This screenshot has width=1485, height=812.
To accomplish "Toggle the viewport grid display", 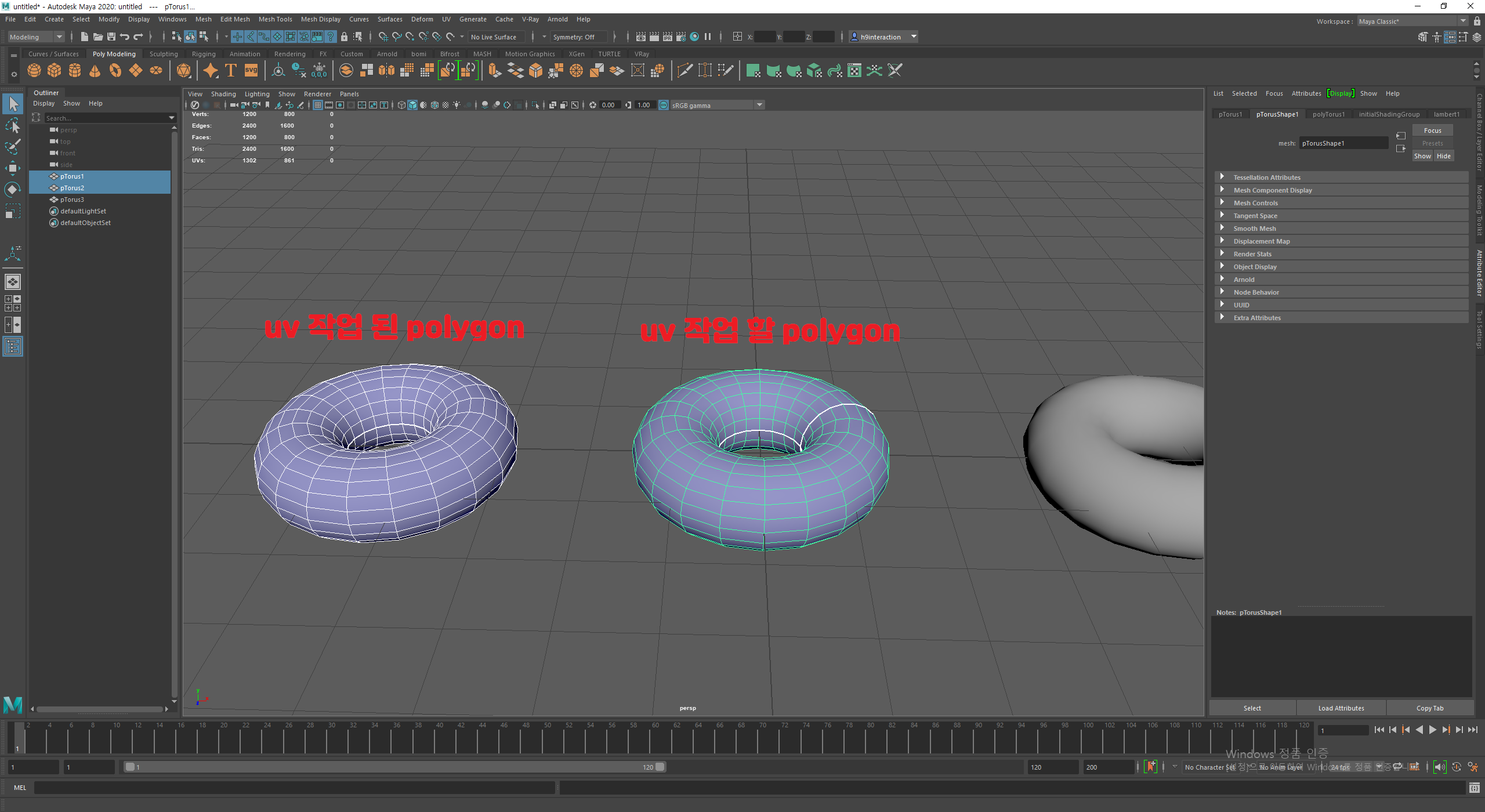I will pos(318,105).
